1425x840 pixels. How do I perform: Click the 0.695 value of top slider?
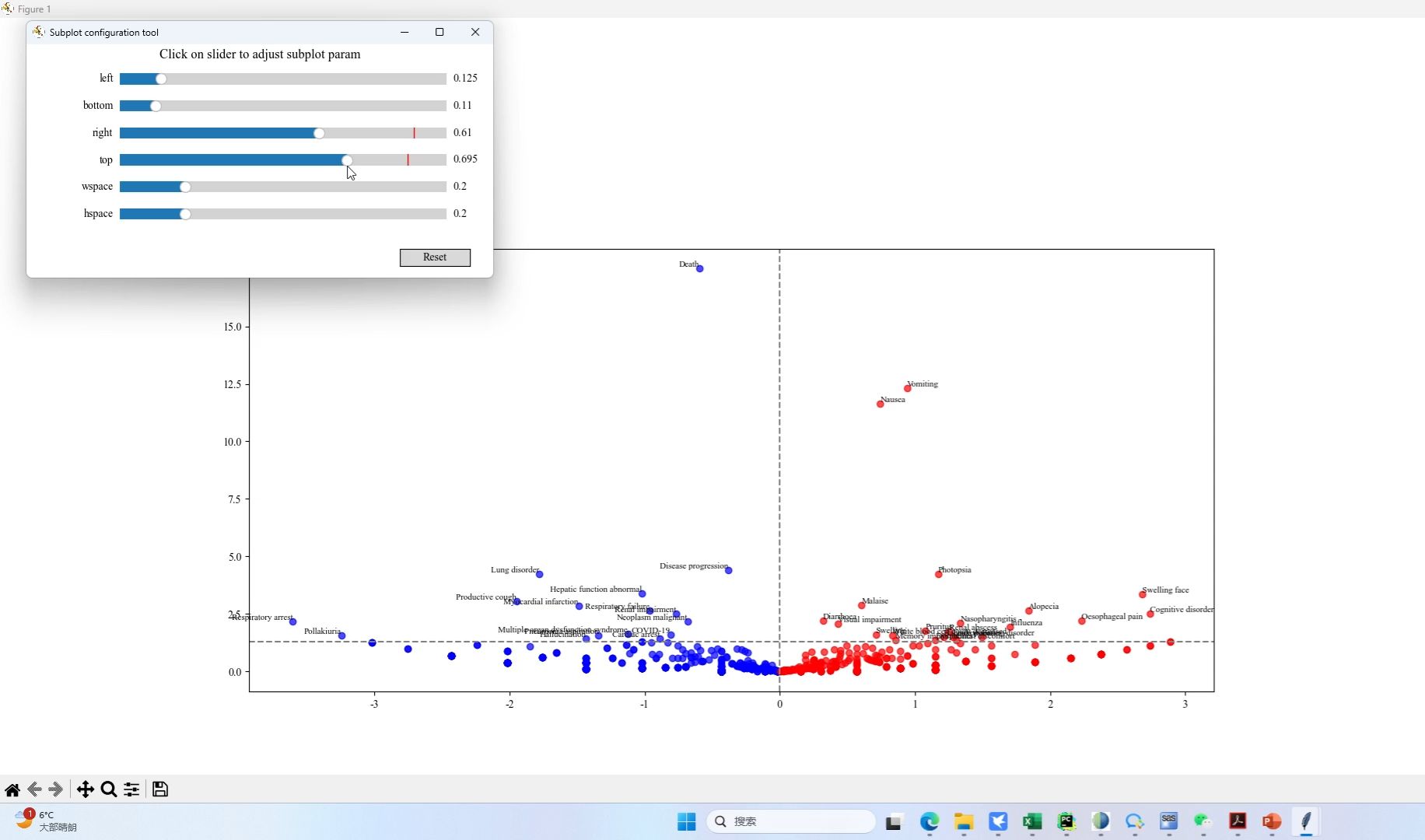465,159
